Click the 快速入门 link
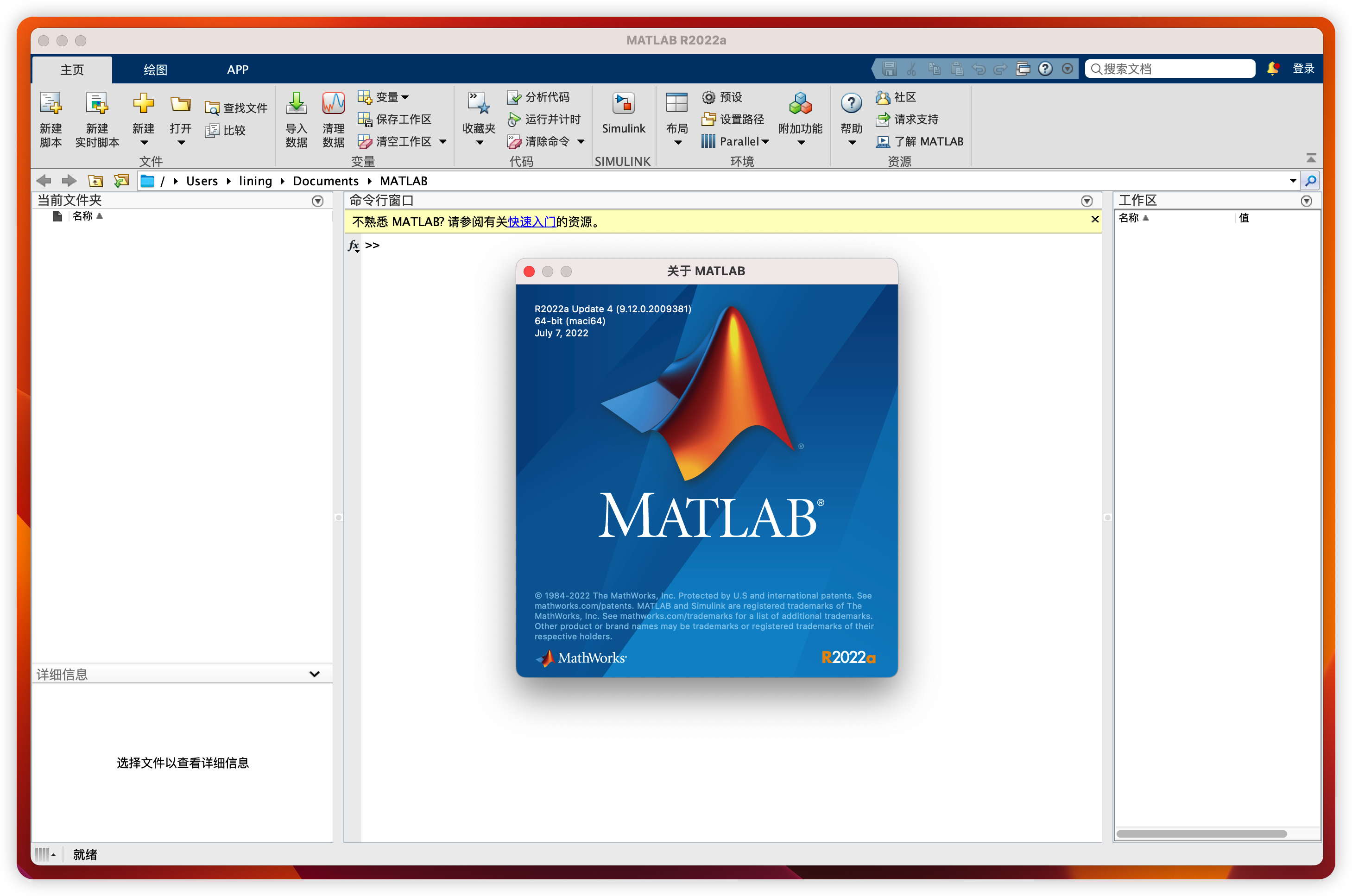Image resolution: width=1352 pixels, height=896 pixels. pyautogui.click(x=532, y=222)
